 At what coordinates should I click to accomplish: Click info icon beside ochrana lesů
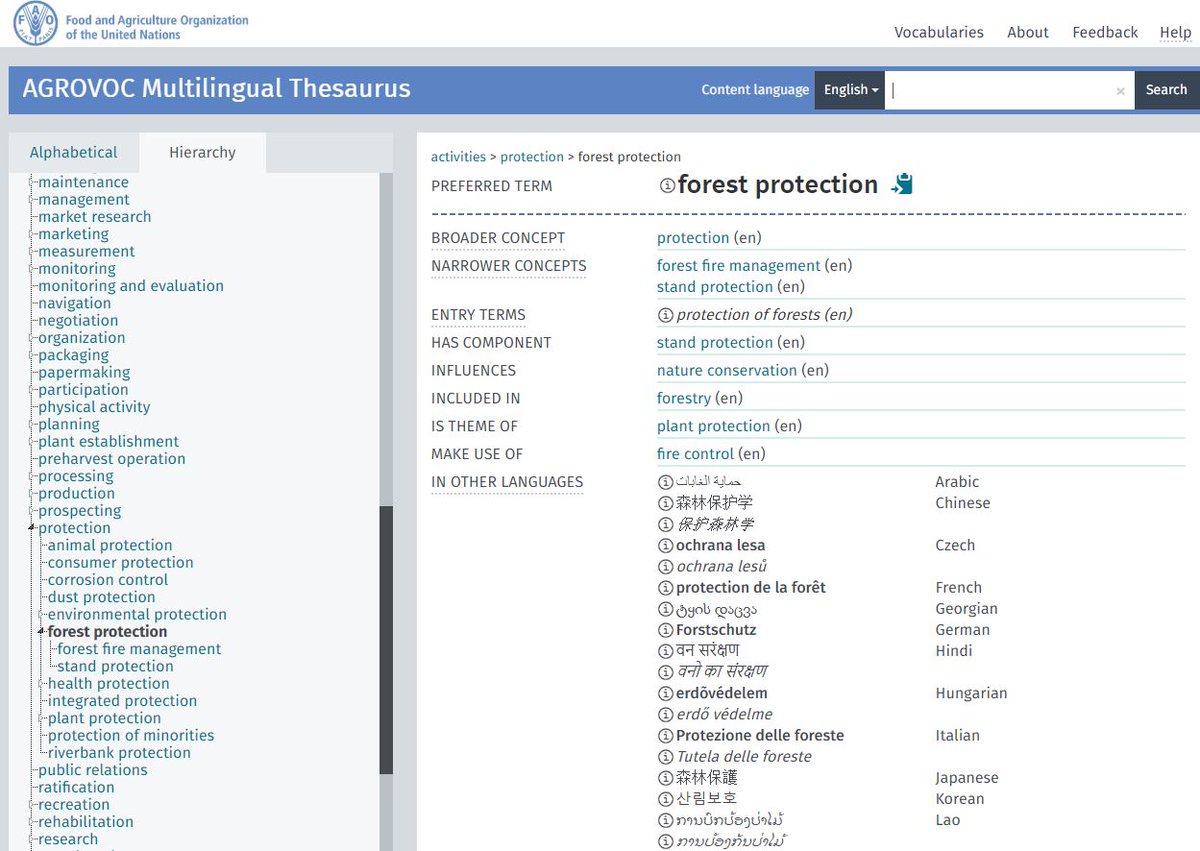(665, 567)
